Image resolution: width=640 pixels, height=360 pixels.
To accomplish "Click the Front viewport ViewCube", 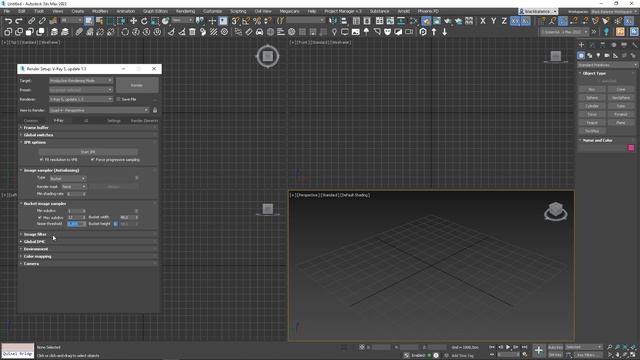I will pos(556,56).
